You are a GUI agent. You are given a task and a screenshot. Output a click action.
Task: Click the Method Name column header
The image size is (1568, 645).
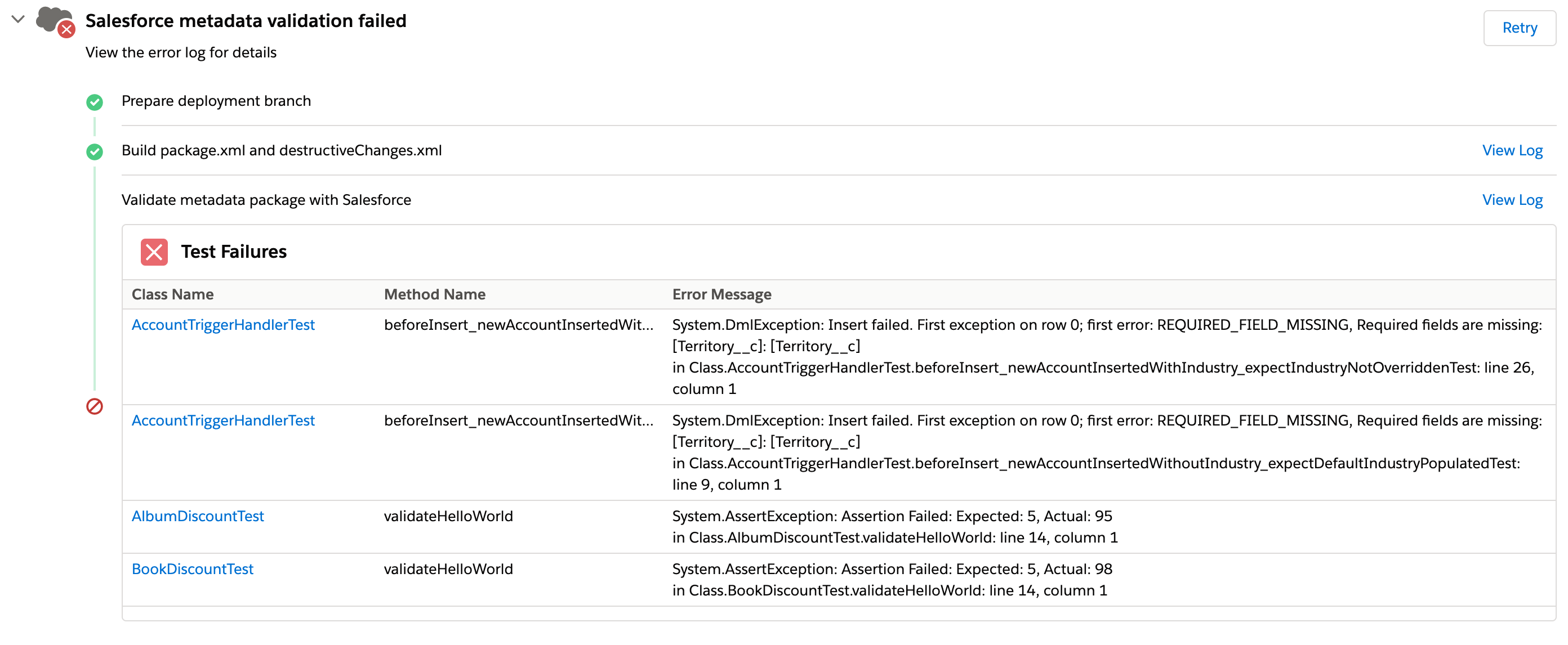435,294
